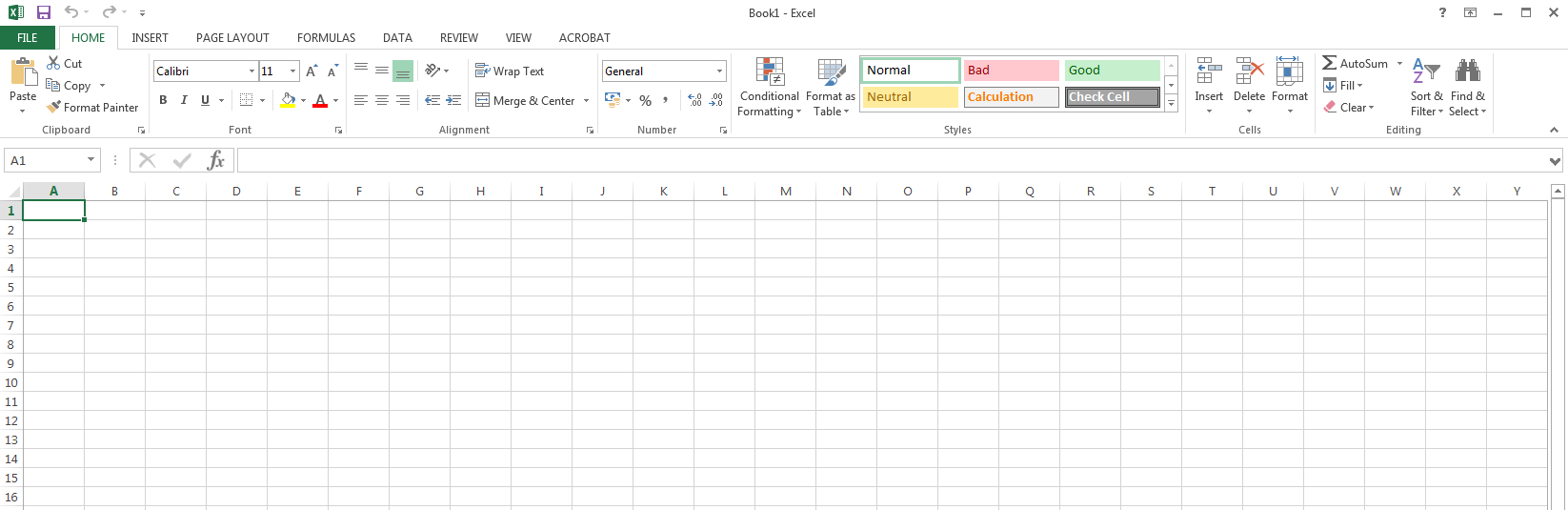Click the Increase Font Size icon

pyautogui.click(x=312, y=71)
